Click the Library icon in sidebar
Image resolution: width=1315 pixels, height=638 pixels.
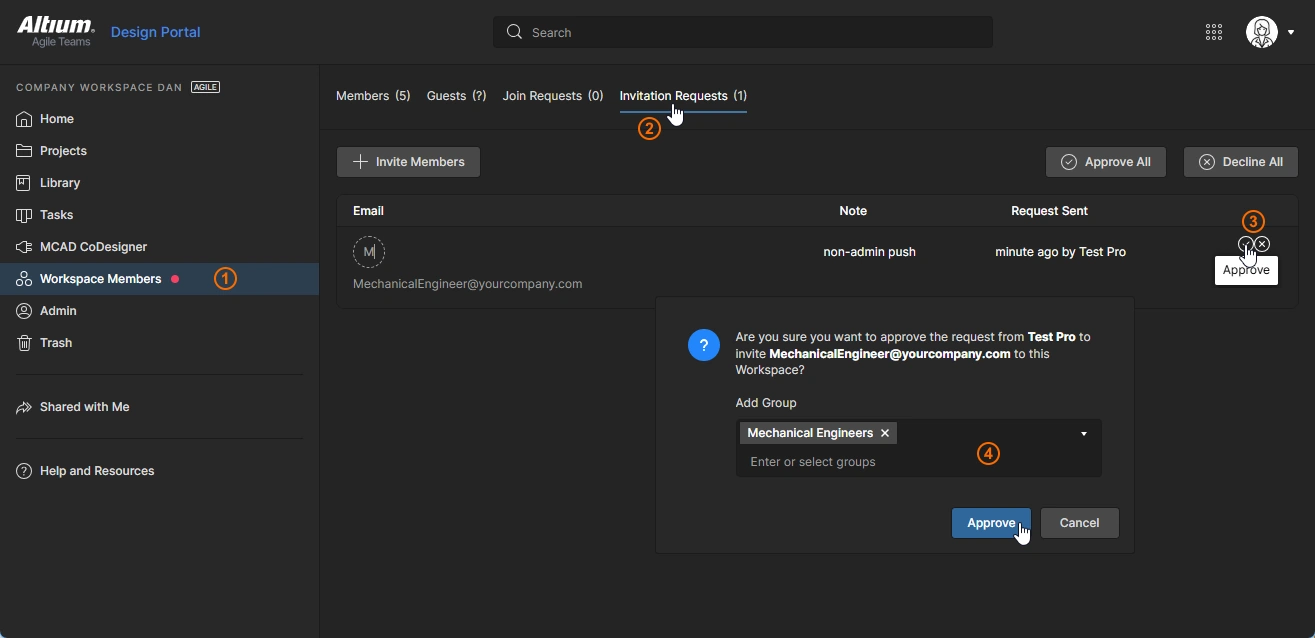point(24,183)
